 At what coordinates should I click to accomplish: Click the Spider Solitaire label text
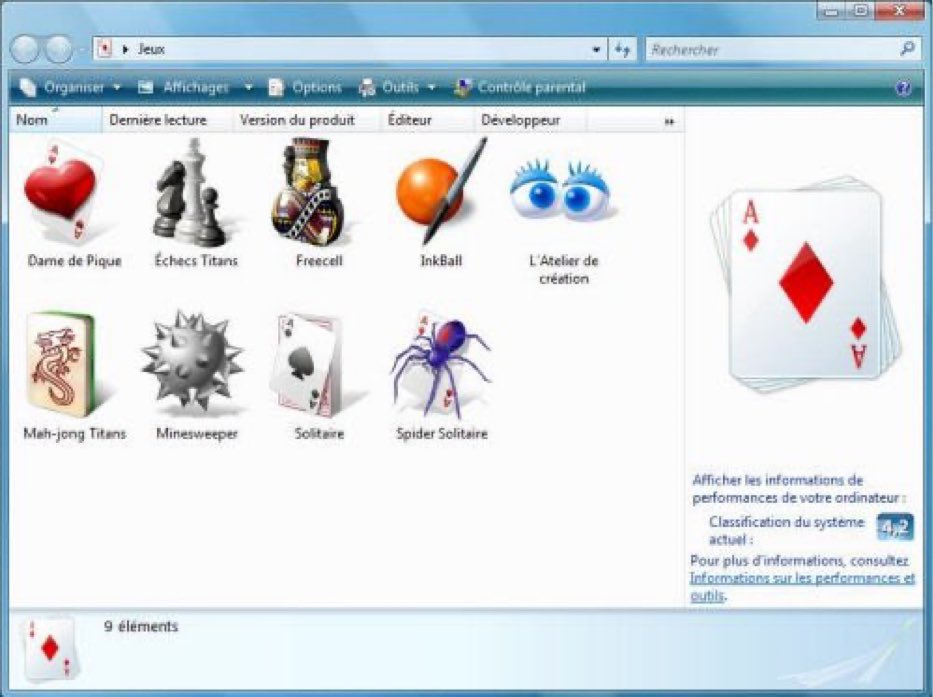tap(442, 433)
